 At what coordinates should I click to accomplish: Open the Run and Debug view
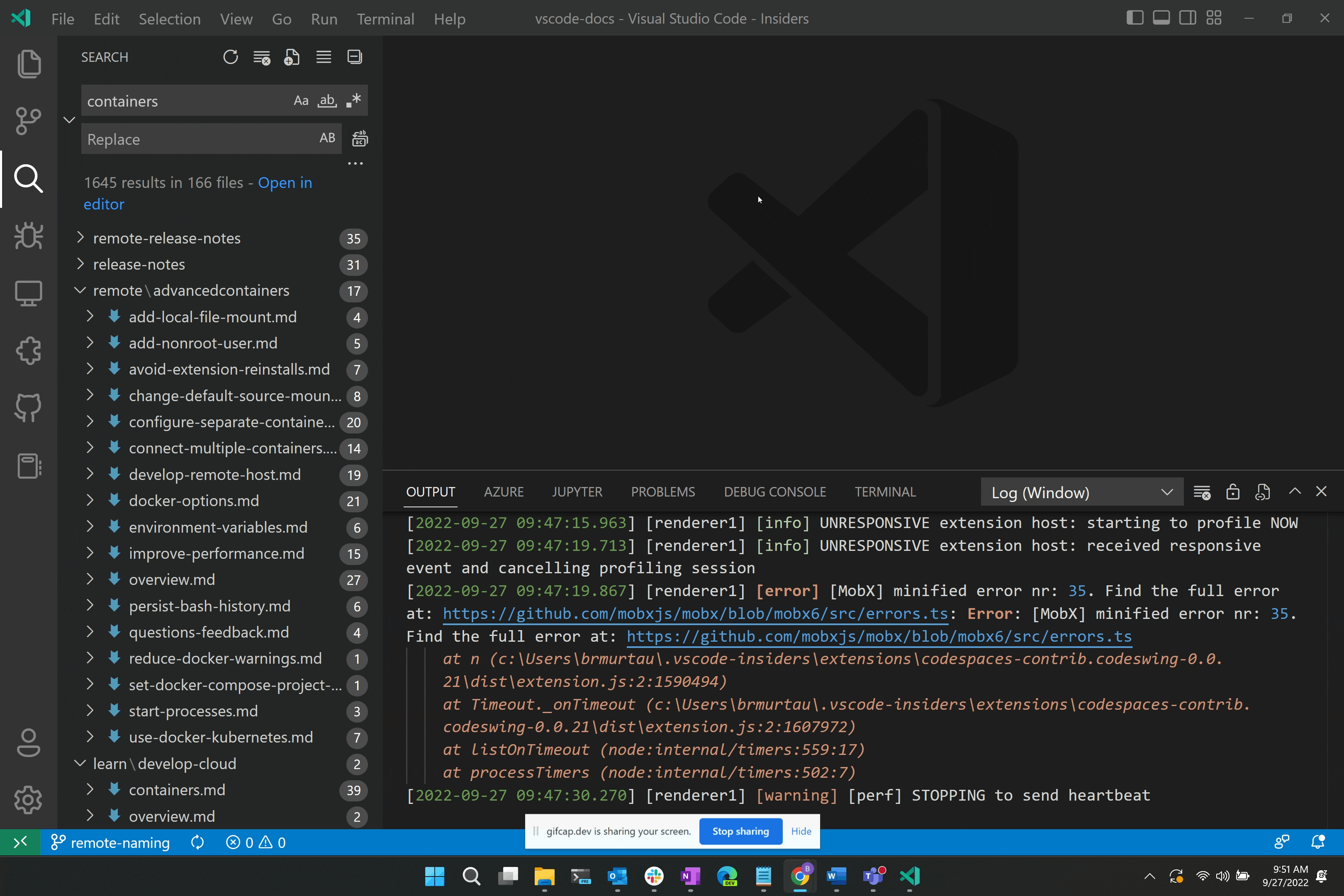(28, 236)
